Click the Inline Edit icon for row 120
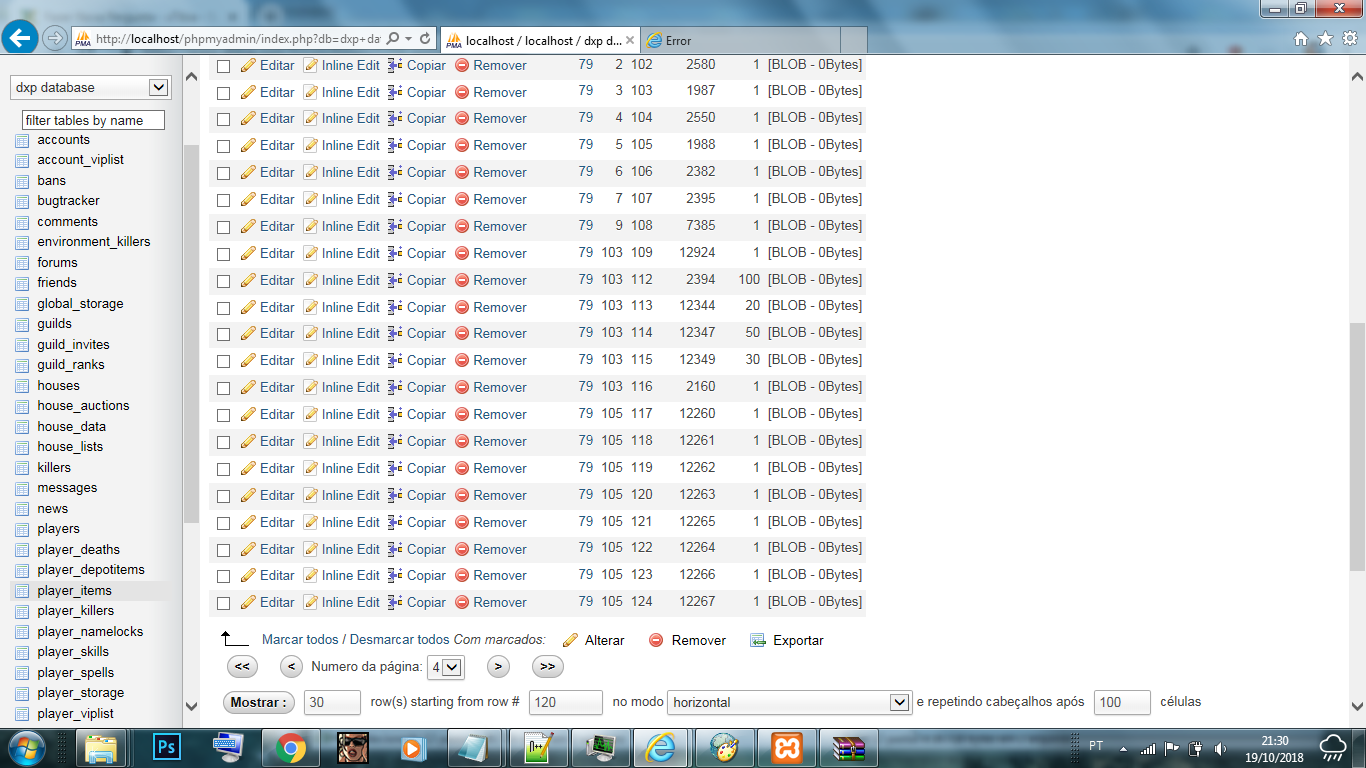1366x768 pixels. click(x=311, y=495)
